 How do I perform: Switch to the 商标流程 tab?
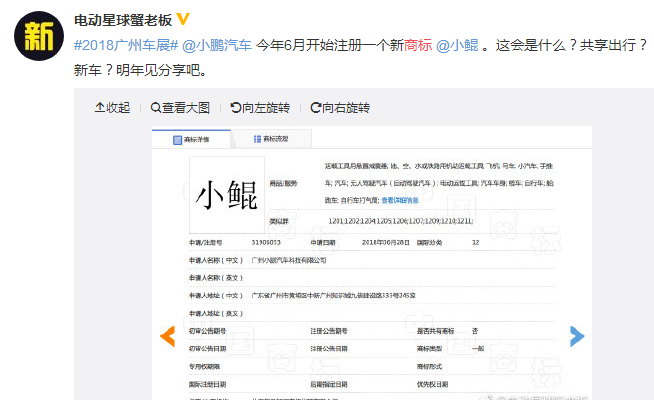click(271, 138)
